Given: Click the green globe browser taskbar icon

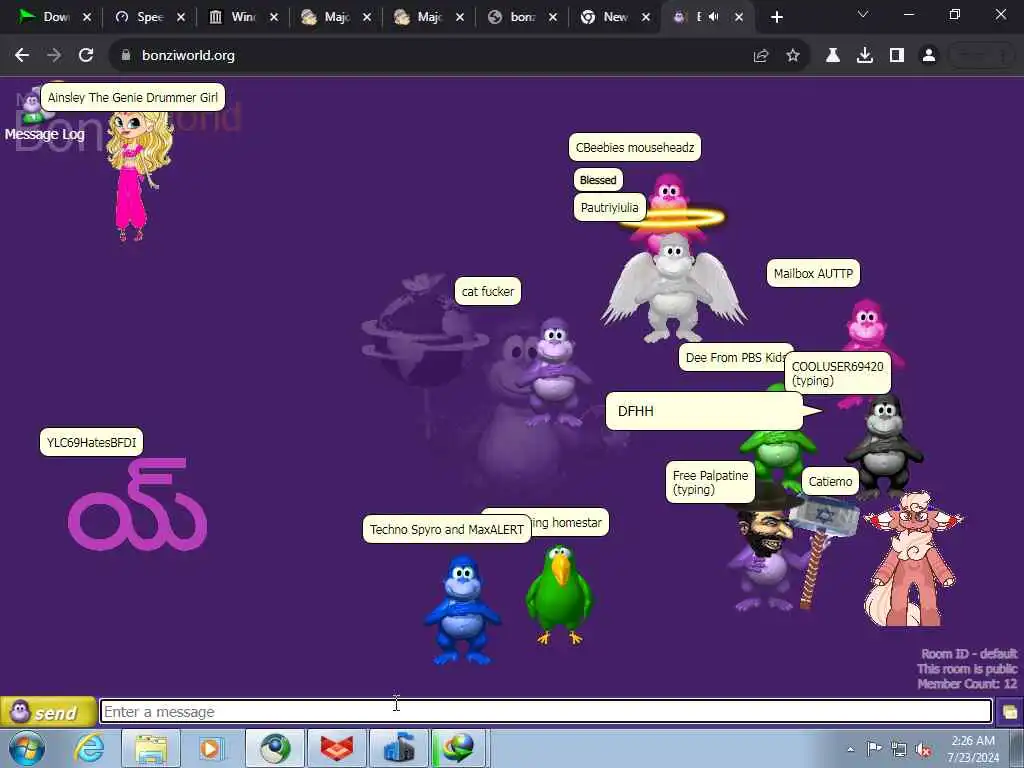Looking at the screenshot, I should 275,748.
